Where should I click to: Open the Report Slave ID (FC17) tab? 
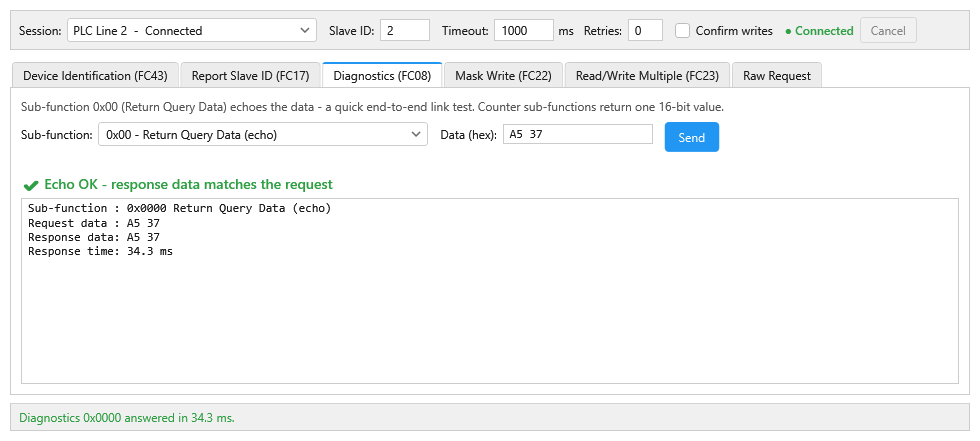(x=250, y=76)
